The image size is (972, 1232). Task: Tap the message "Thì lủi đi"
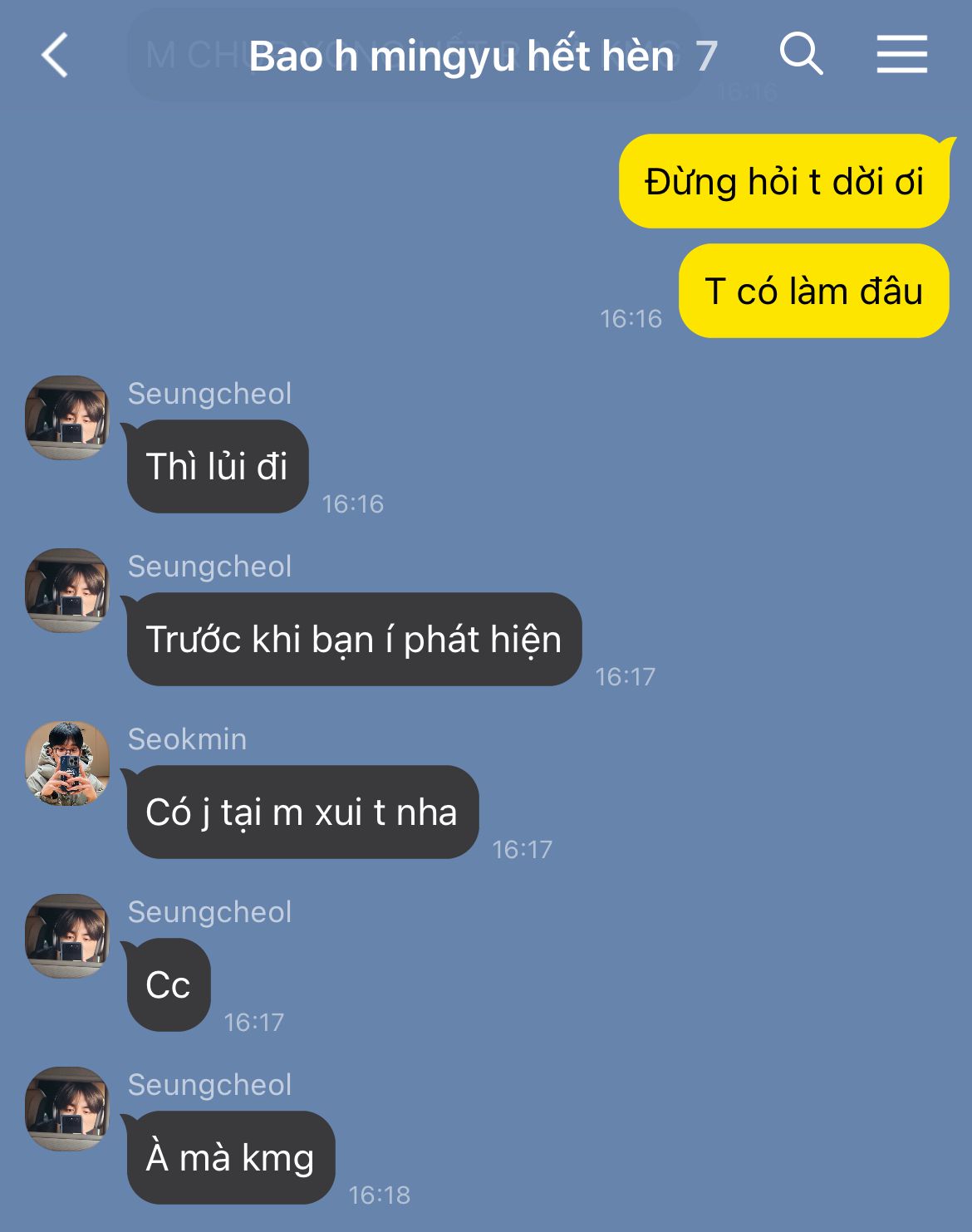pos(218,466)
